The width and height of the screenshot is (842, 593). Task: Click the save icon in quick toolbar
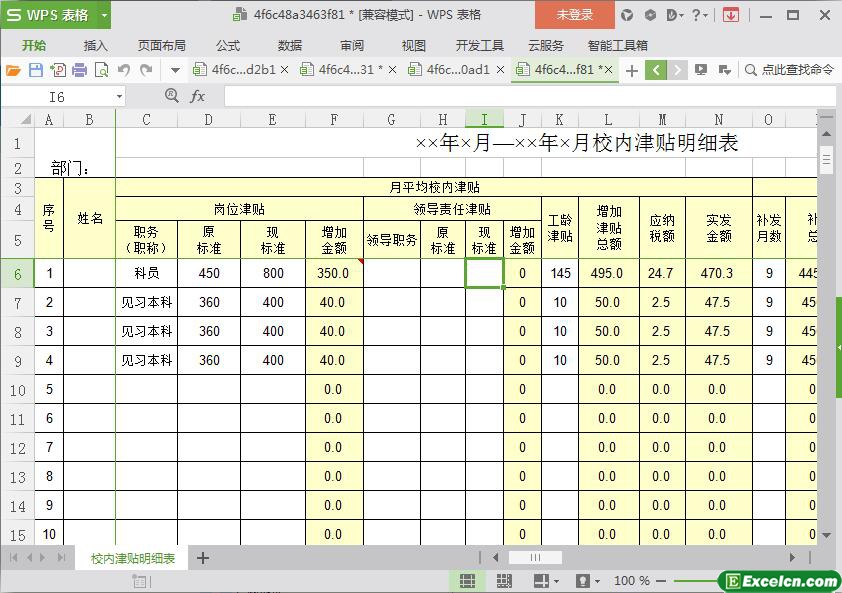[x=35, y=70]
